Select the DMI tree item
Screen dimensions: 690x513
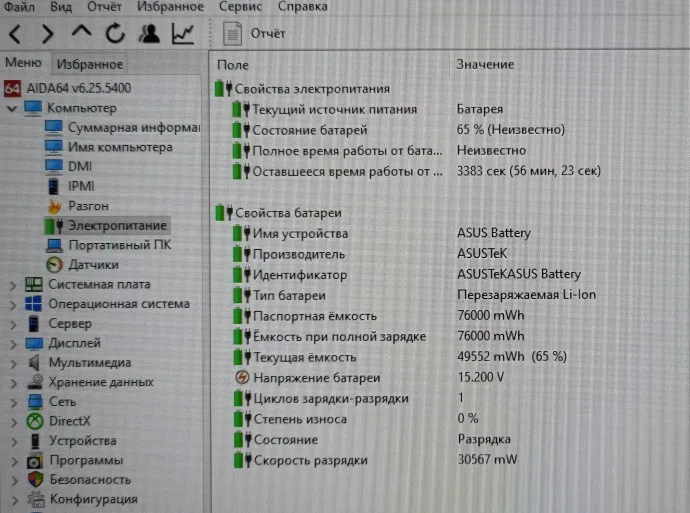[x=68, y=166]
